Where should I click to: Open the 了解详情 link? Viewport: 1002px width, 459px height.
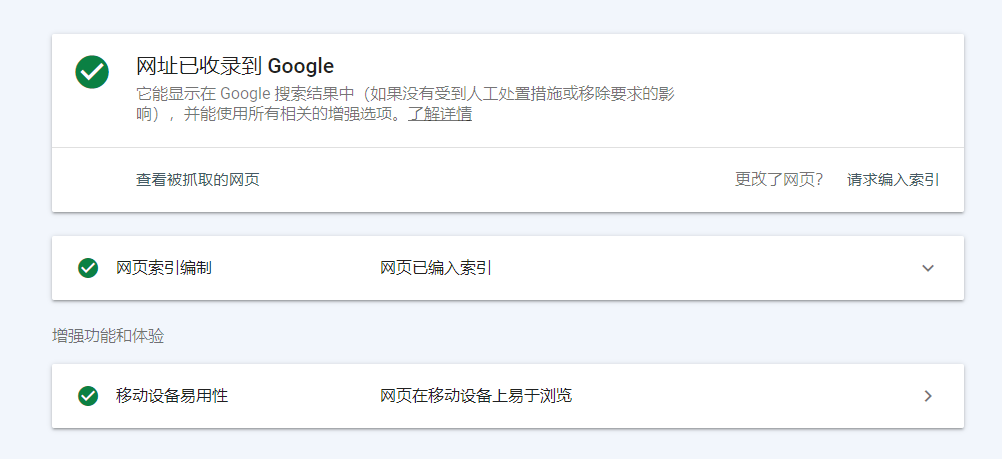coord(440,114)
